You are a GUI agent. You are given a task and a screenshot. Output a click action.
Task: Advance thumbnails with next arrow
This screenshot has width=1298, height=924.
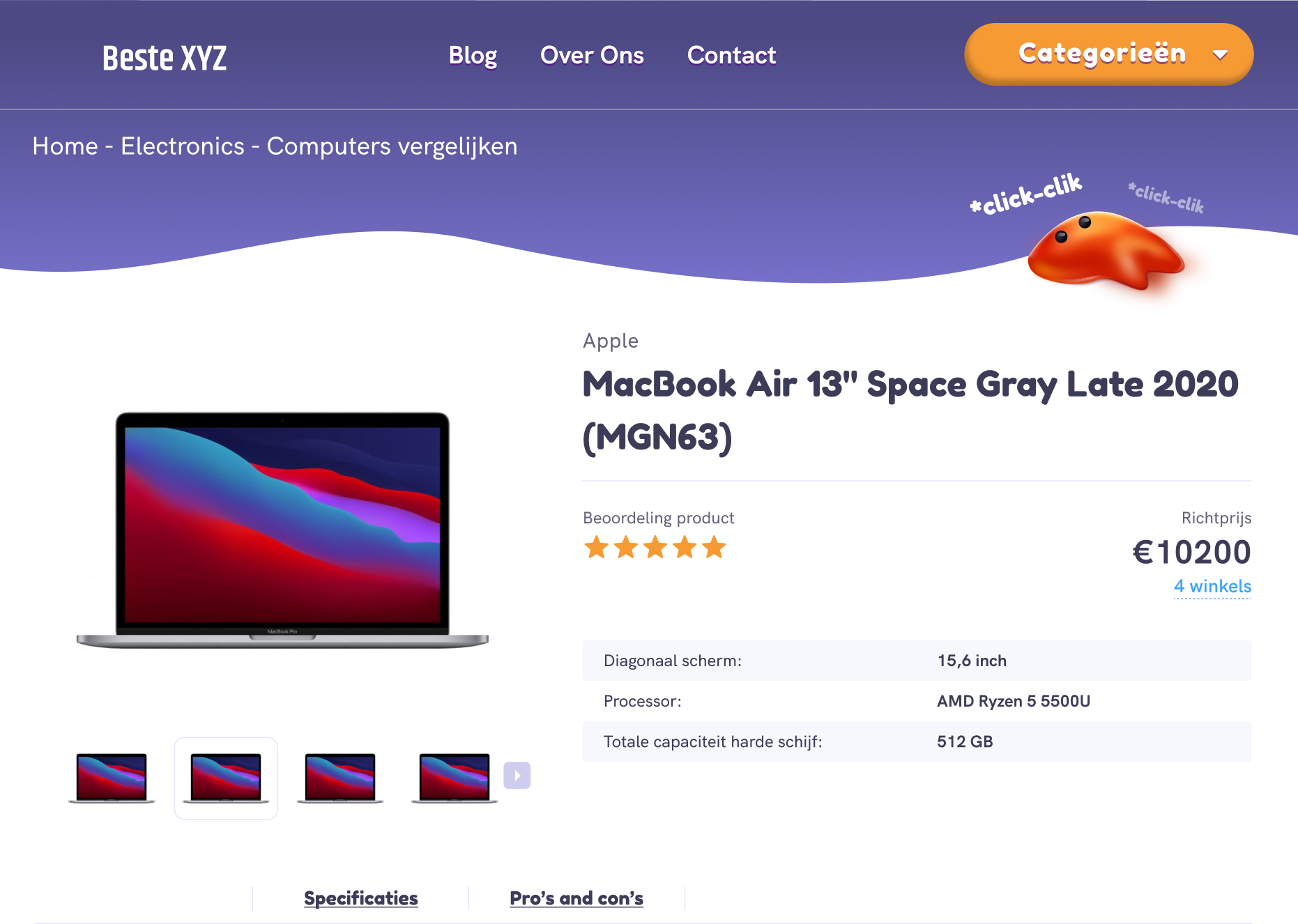point(517,776)
